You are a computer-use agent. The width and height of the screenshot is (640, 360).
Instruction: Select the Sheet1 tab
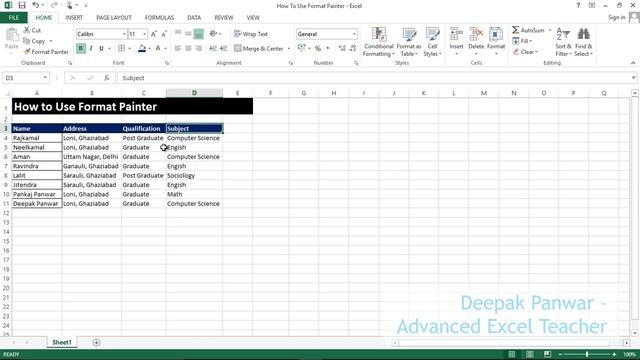62,342
